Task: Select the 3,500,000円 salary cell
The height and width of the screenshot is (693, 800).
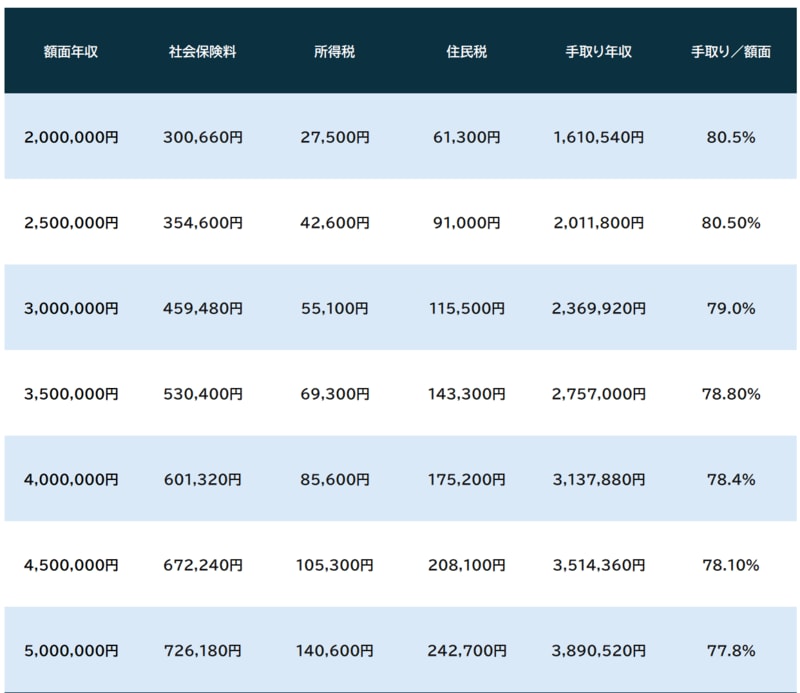Action: [x=71, y=394]
